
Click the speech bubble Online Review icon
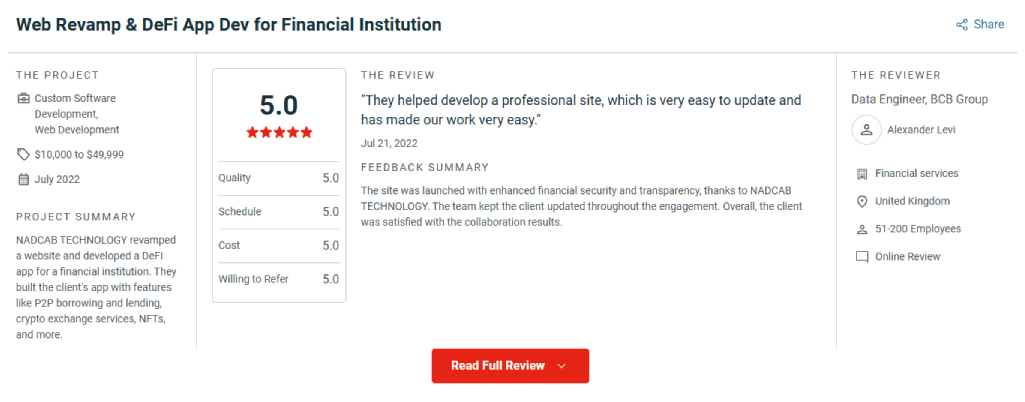862,257
